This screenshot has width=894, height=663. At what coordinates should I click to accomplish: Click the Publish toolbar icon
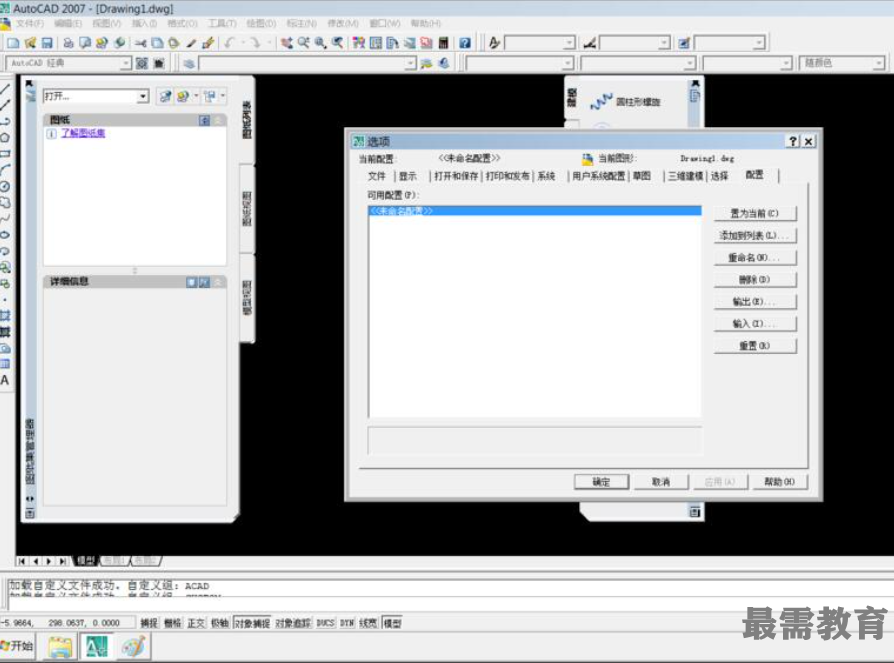tap(102, 43)
